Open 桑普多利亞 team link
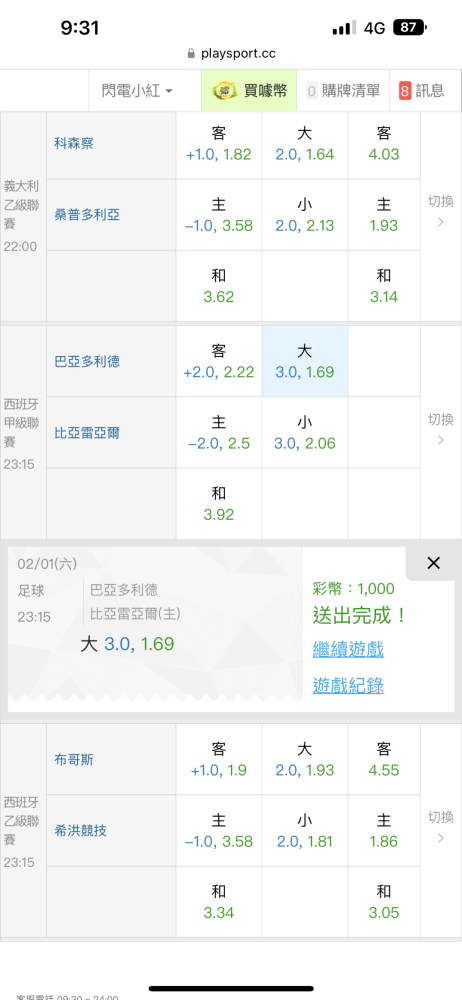 click(x=87, y=215)
